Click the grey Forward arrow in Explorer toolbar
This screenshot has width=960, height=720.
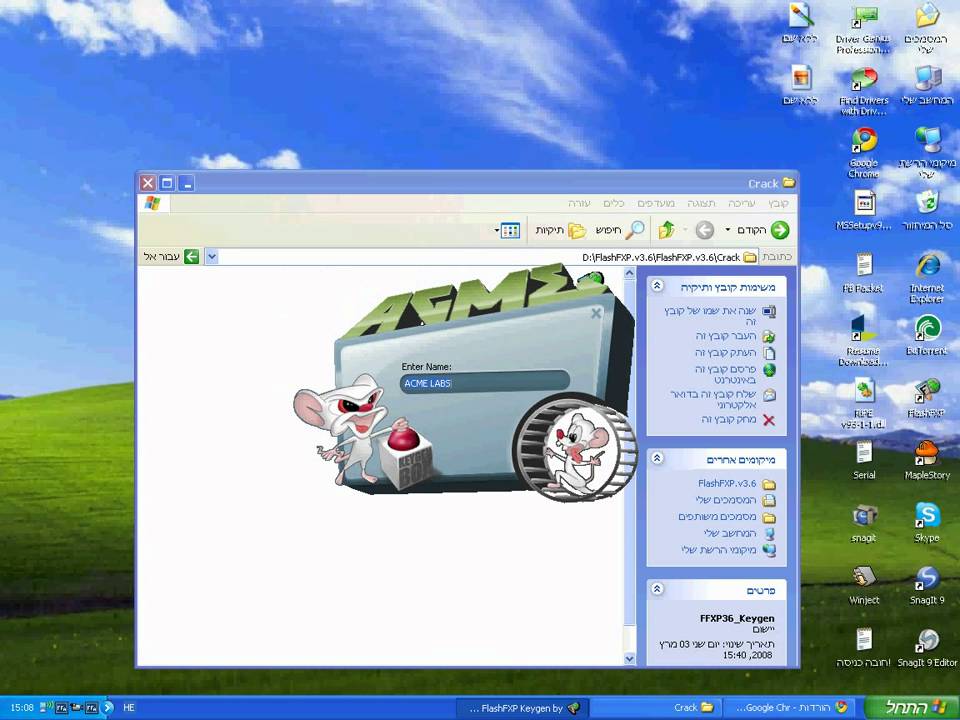[x=705, y=230]
